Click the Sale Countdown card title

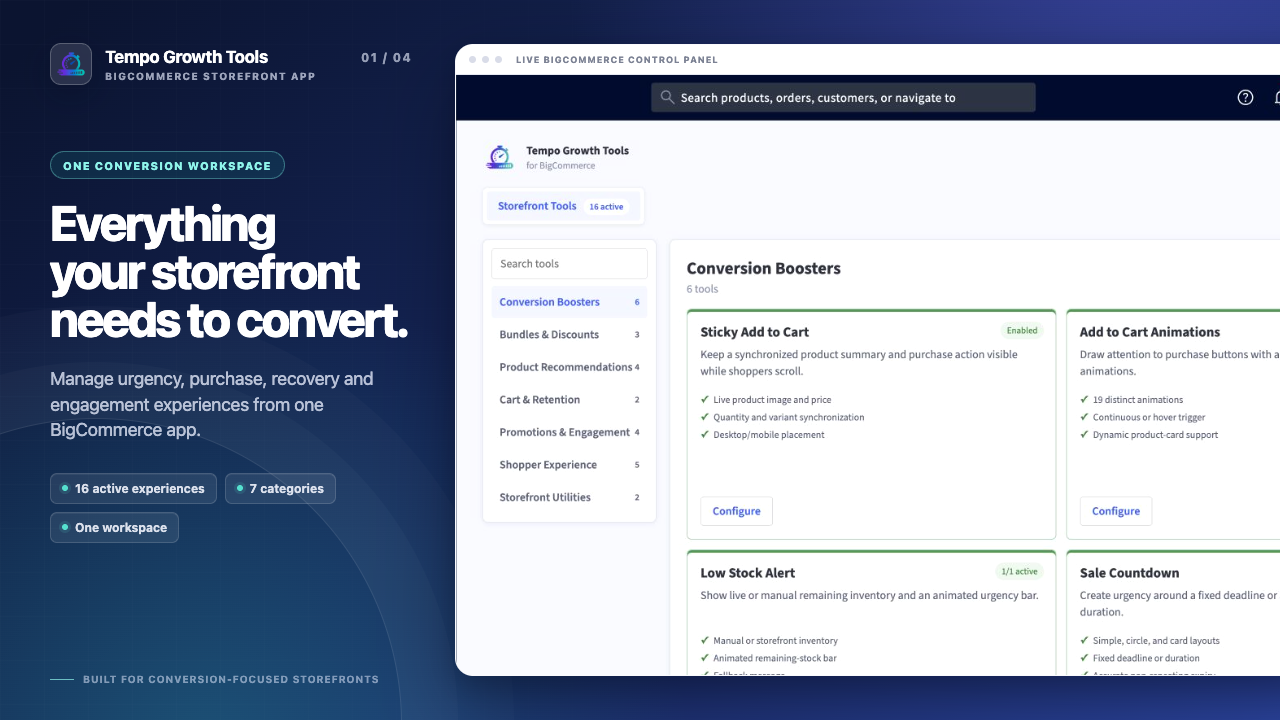[x=1129, y=573]
